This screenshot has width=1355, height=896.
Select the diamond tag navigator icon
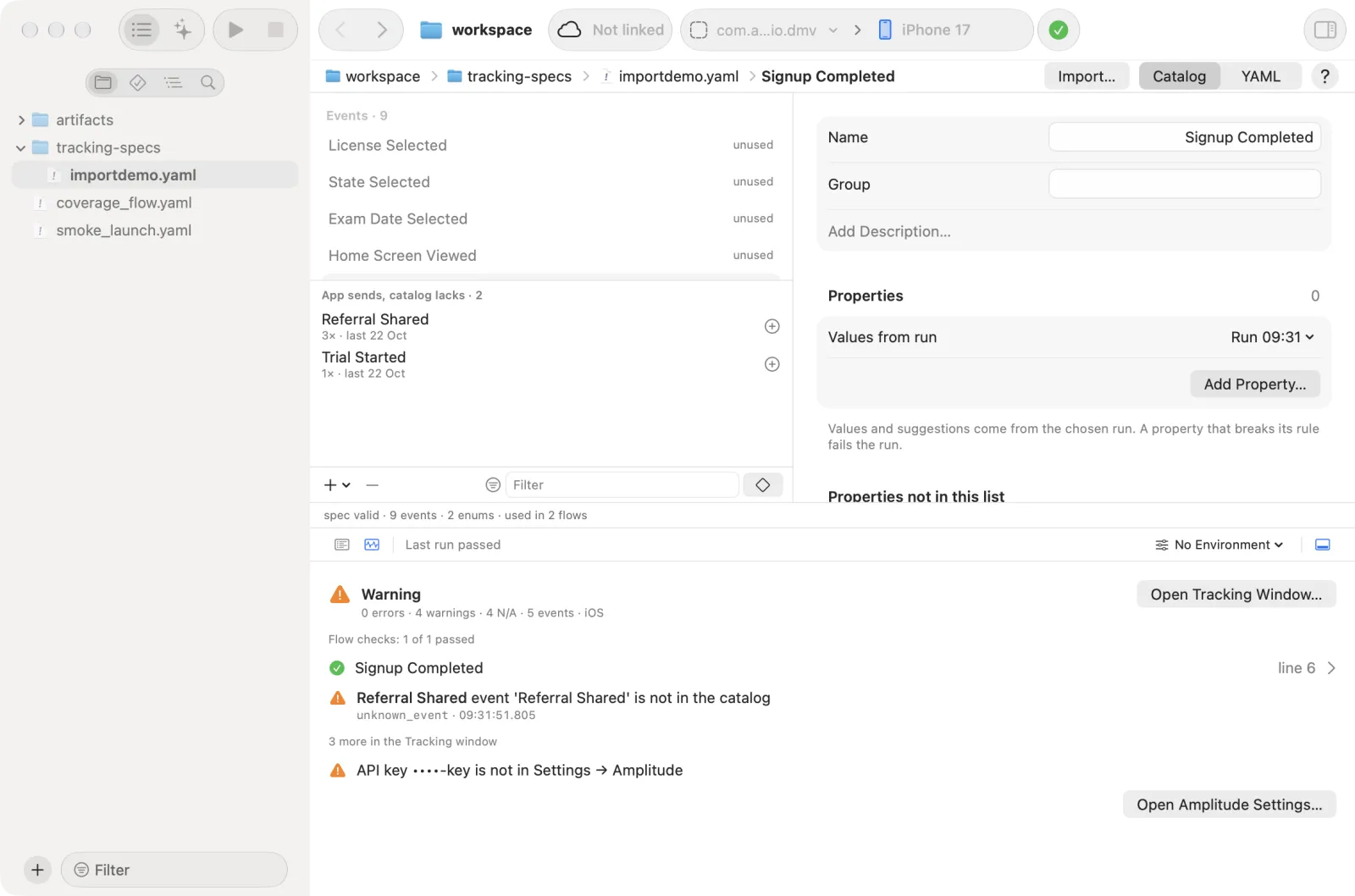click(x=138, y=82)
